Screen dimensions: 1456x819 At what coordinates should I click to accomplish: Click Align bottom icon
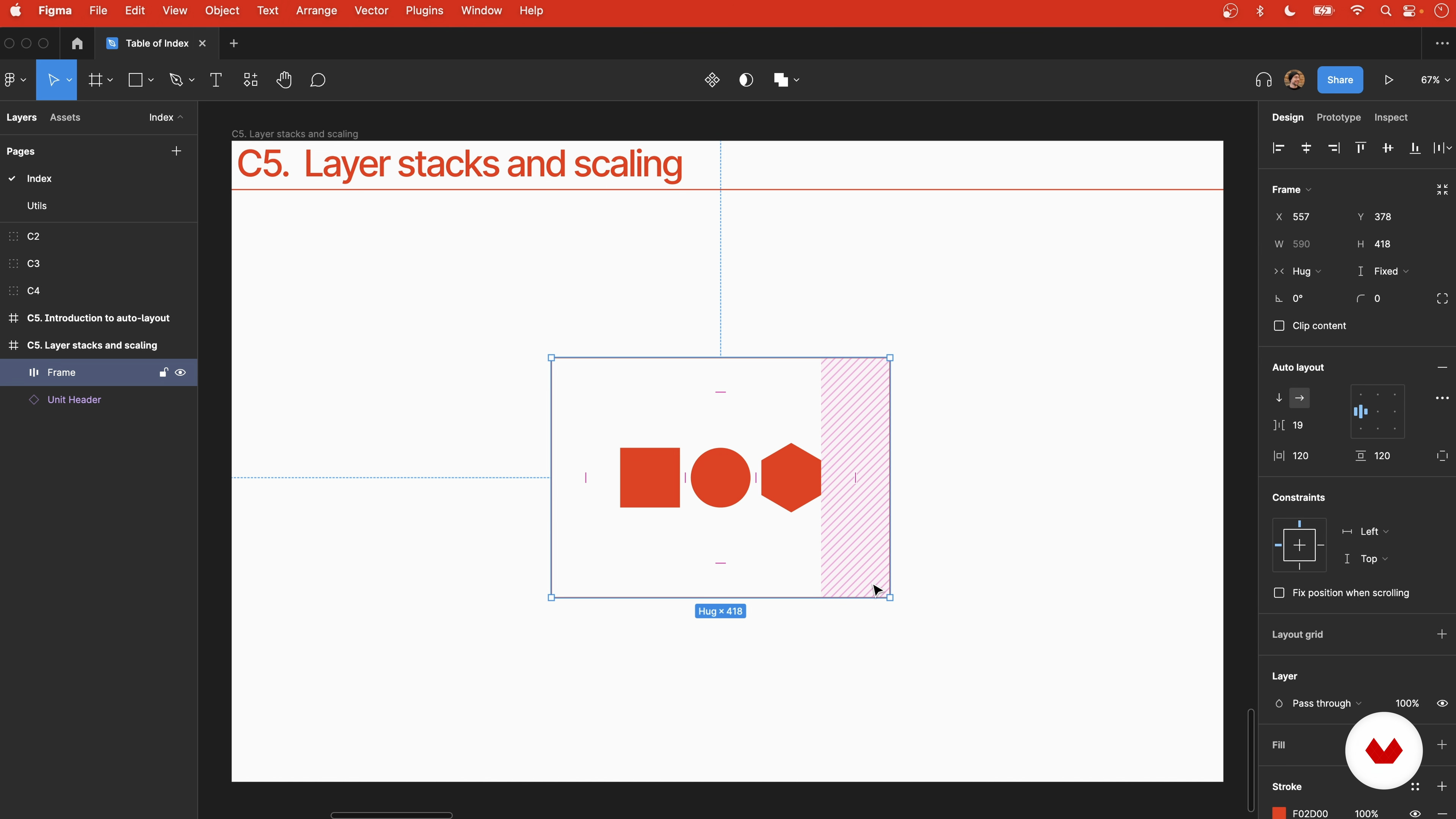tap(1415, 148)
